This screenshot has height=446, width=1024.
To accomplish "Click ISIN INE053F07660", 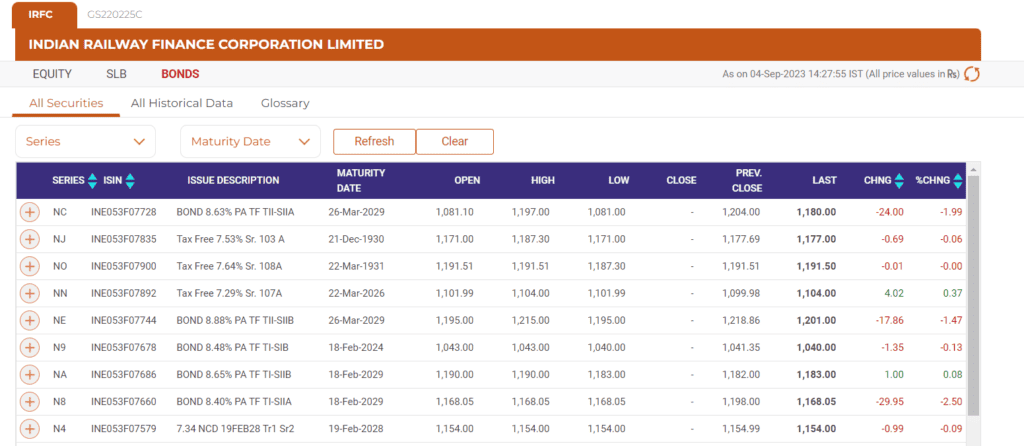I will point(124,402).
